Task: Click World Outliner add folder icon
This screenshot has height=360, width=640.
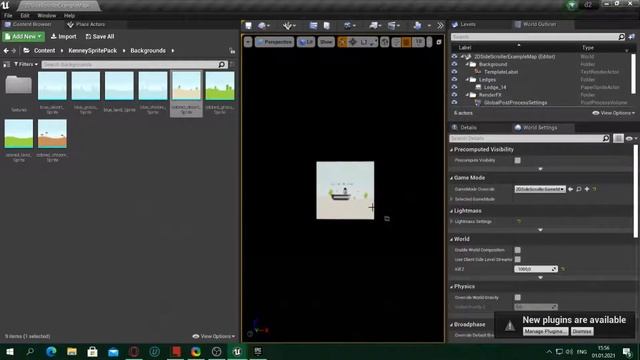Action: coord(631,37)
